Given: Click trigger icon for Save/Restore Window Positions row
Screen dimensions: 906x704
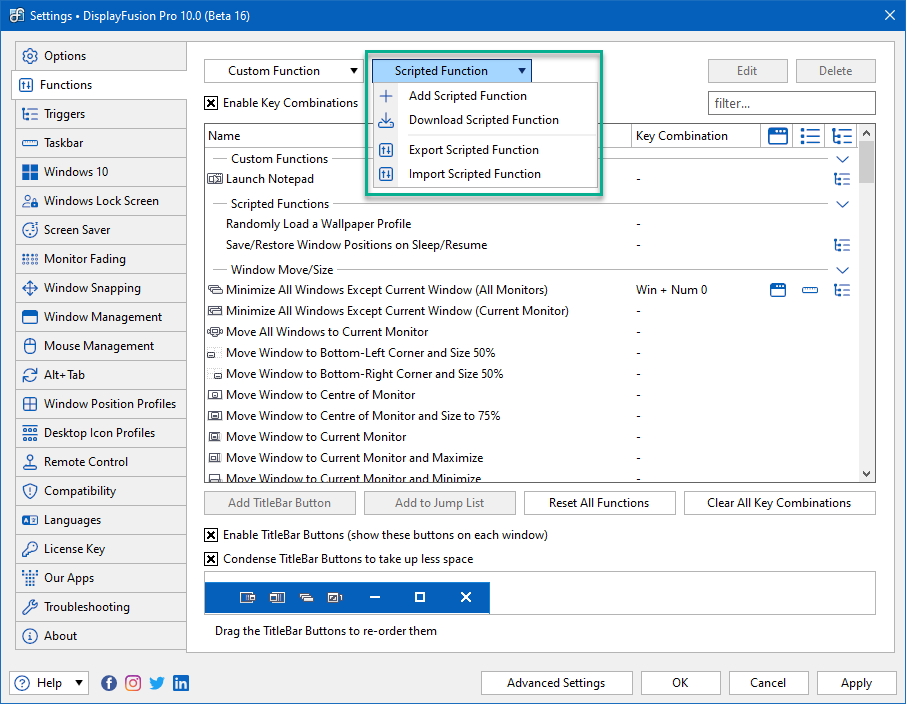Looking at the screenshot, I should [842, 245].
